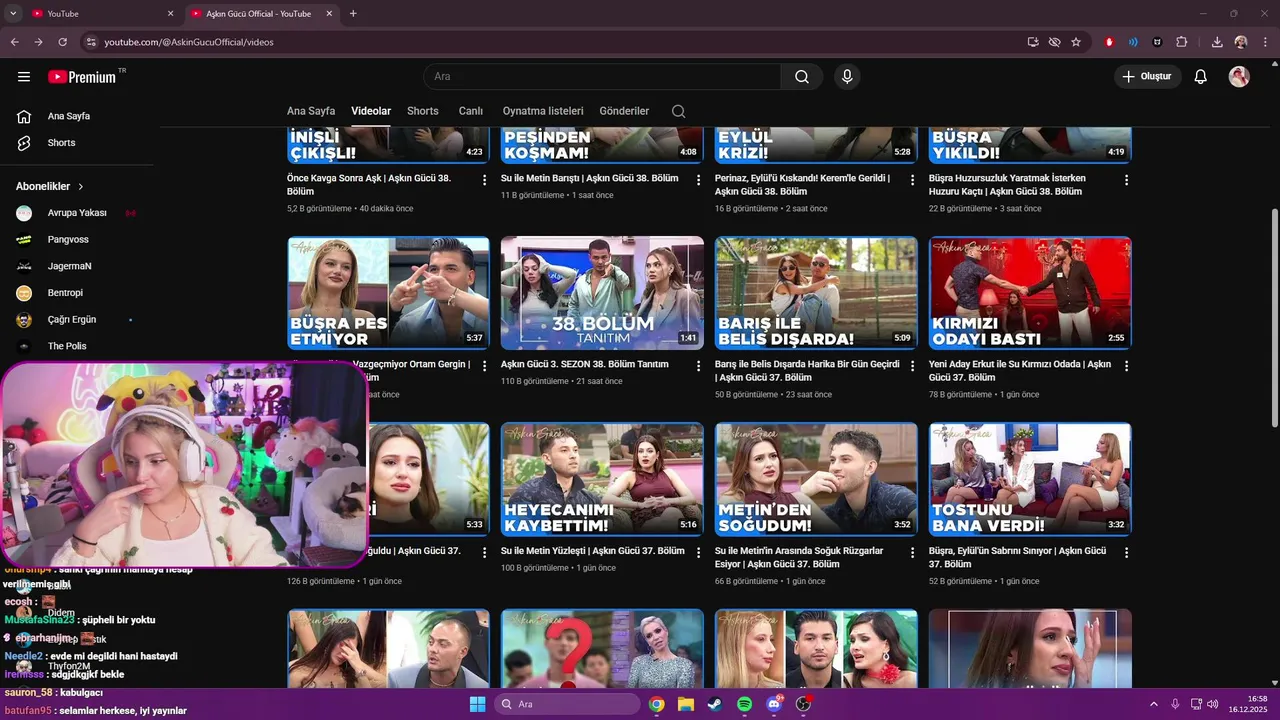Toggle the crossed-eye tracking protection icon
Screen dimensions: 1280x720
pyautogui.click(x=1054, y=42)
